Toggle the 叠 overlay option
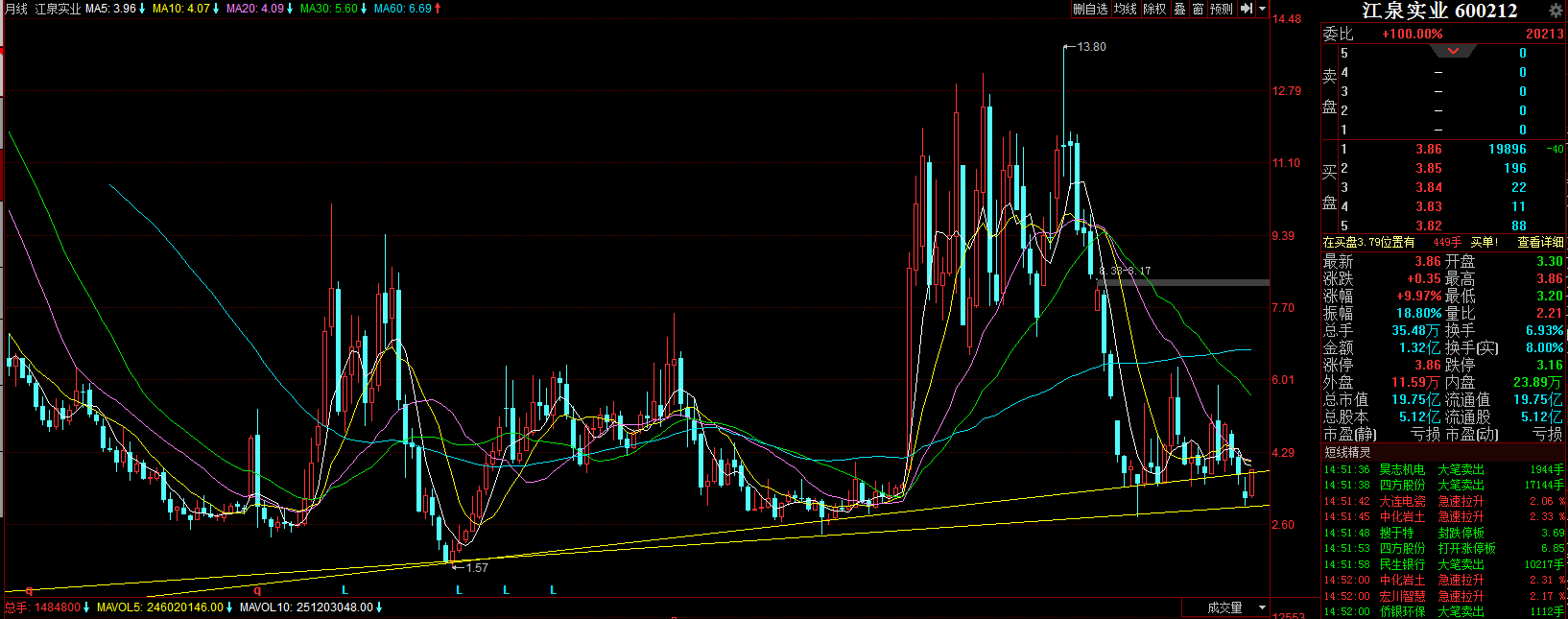 click(1180, 9)
